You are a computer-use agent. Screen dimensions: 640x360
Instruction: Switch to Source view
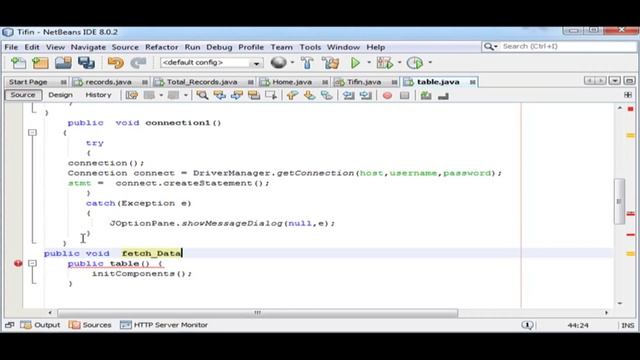[x=23, y=95]
